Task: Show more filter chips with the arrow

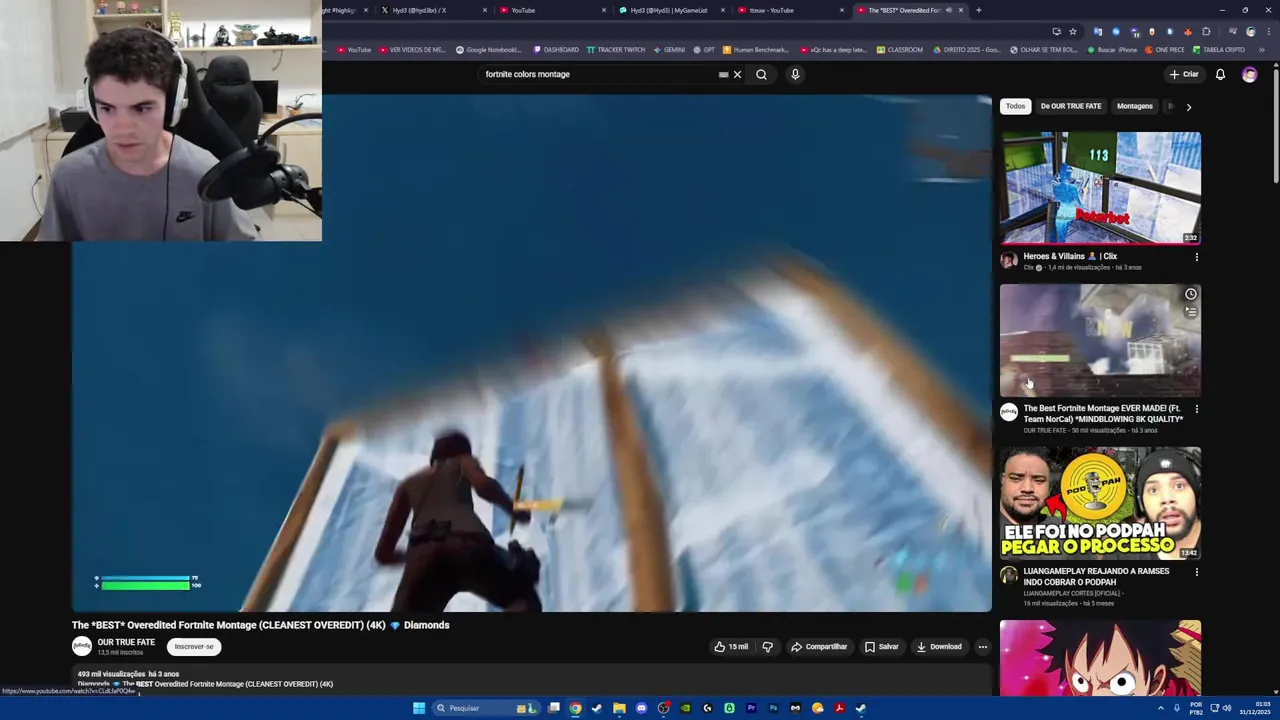Action: tap(1188, 106)
